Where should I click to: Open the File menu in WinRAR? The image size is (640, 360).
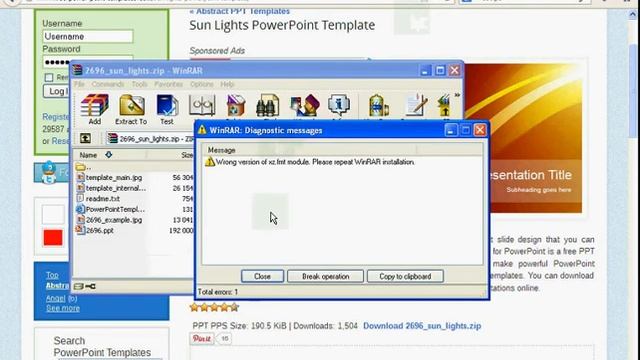pos(79,84)
